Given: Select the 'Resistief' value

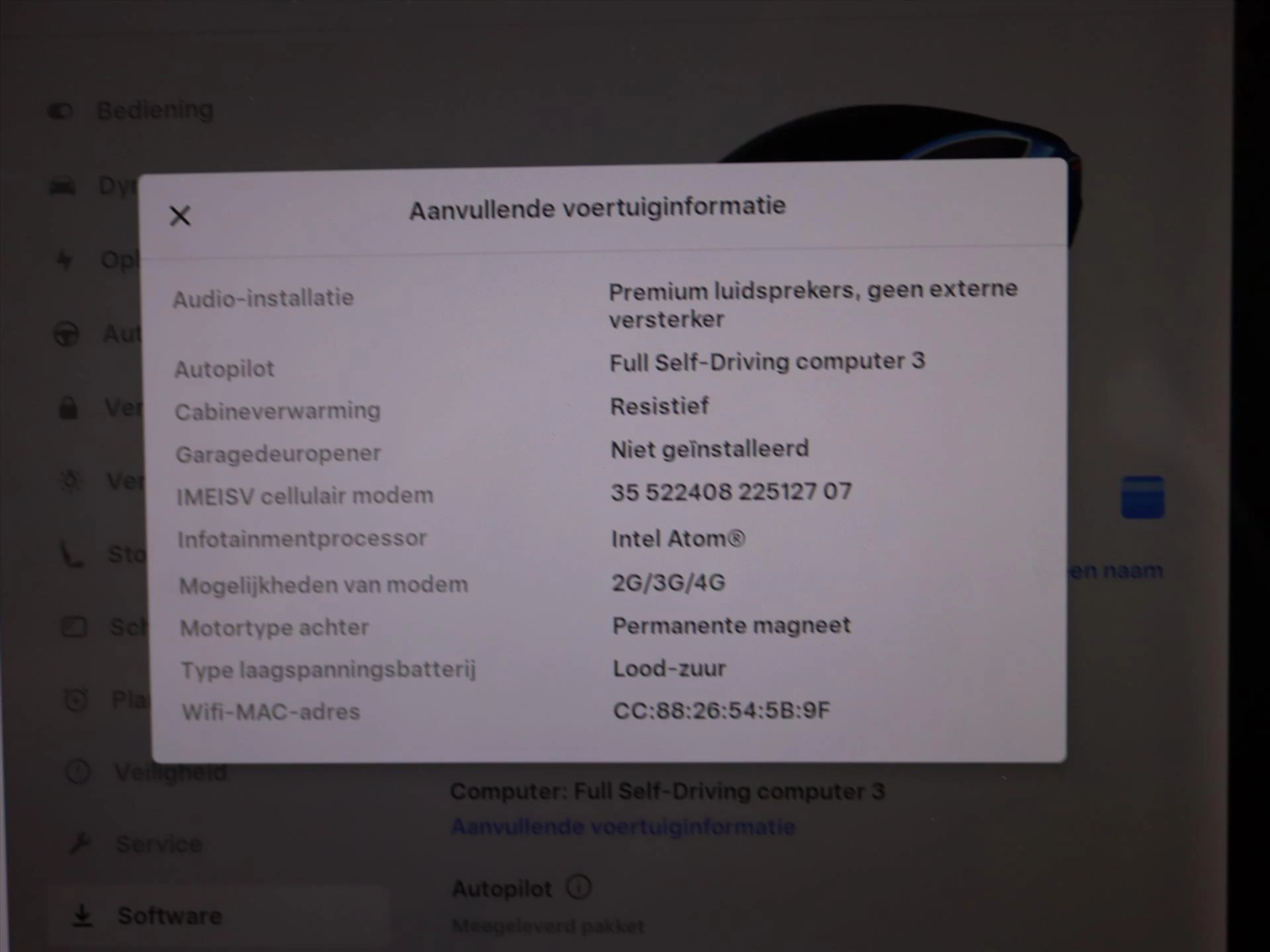Looking at the screenshot, I should coord(659,406).
